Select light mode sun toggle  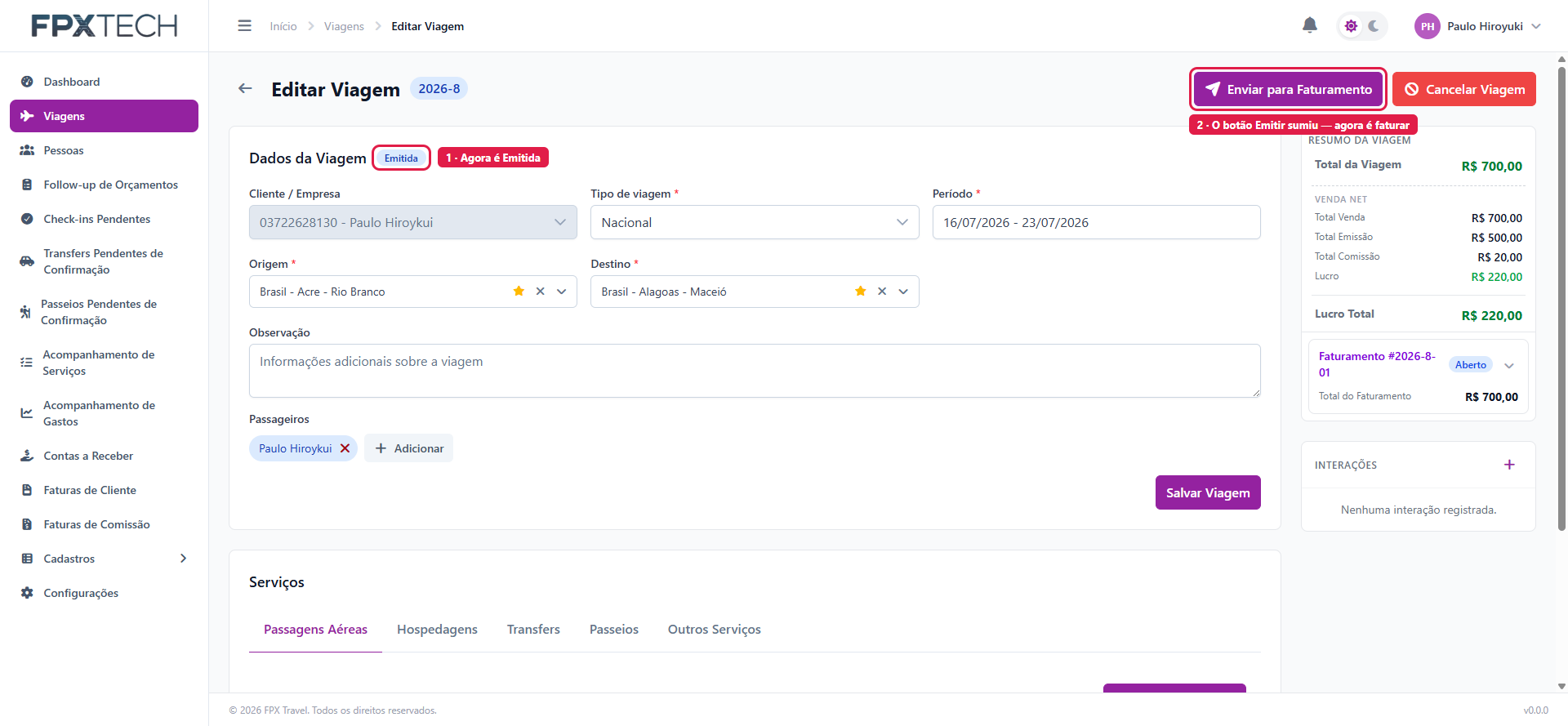pos(1352,26)
